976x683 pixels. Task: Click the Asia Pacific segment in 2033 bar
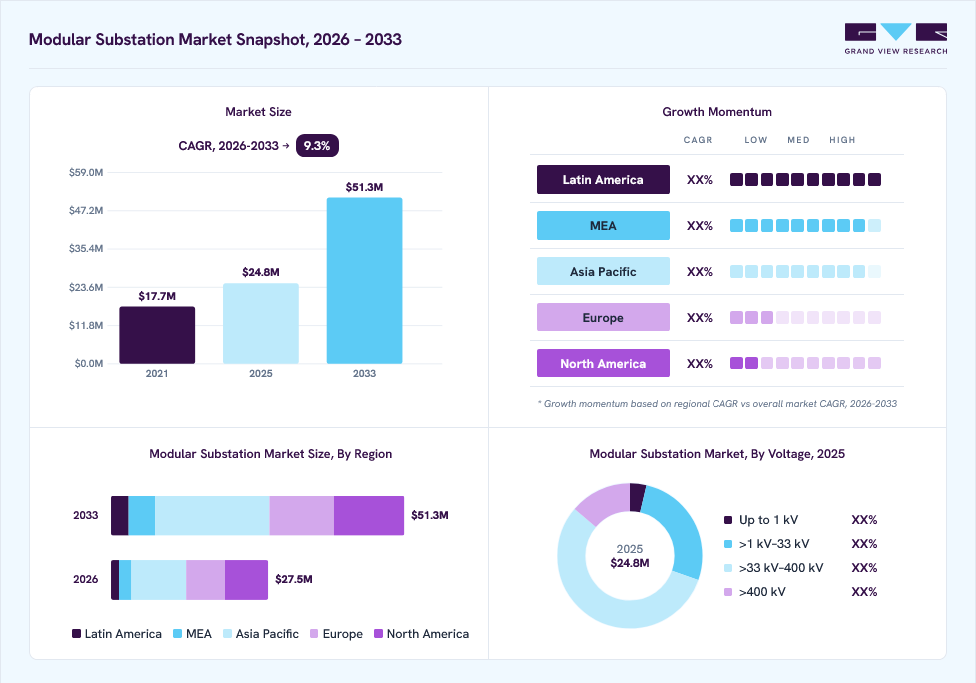click(212, 516)
